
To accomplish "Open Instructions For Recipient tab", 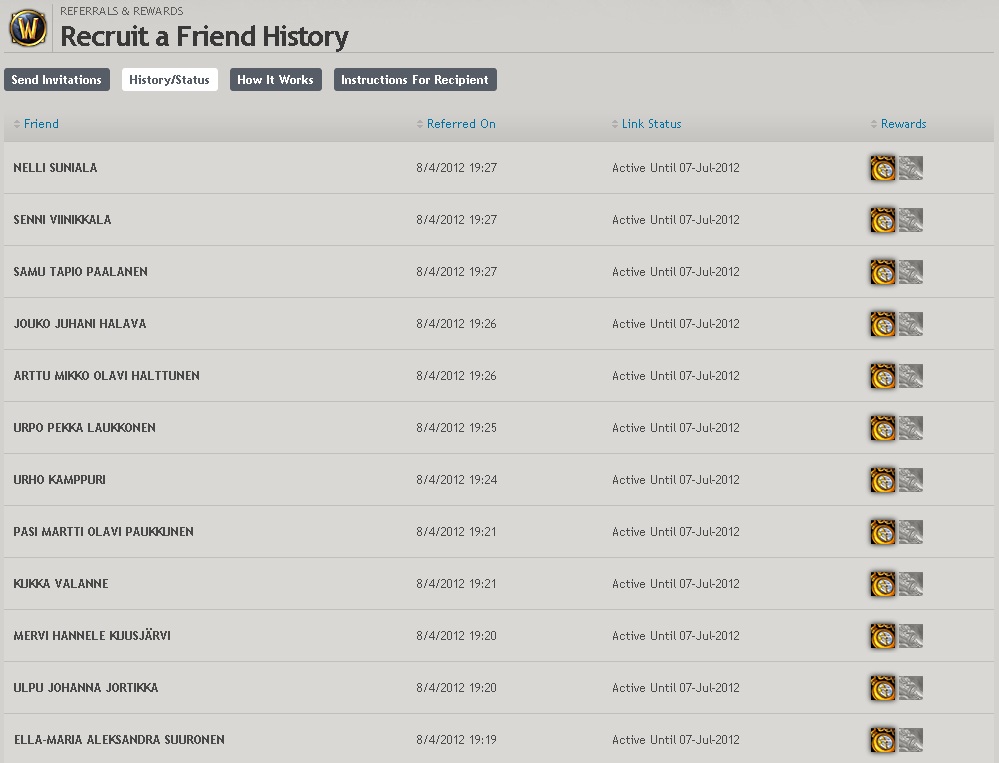I will pyautogui.click(x=414, y=80).
